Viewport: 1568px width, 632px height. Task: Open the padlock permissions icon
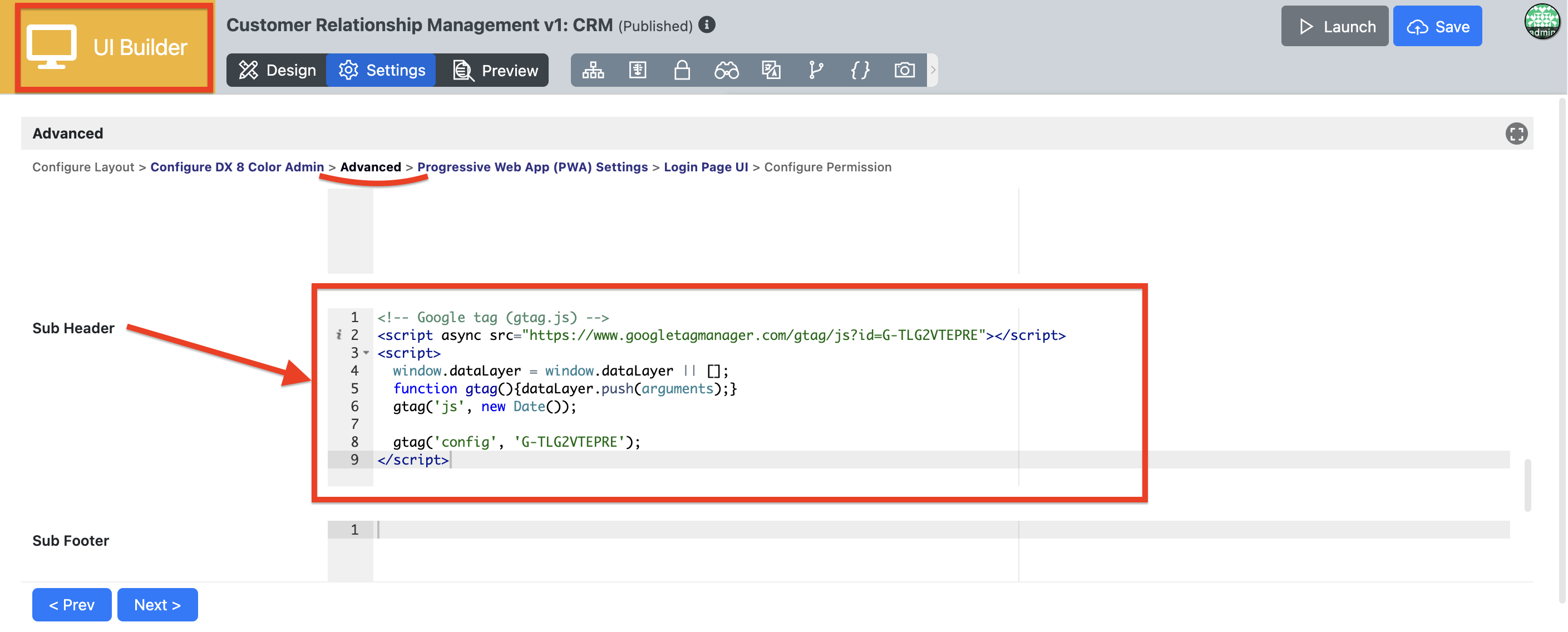[x=682, y=71]
